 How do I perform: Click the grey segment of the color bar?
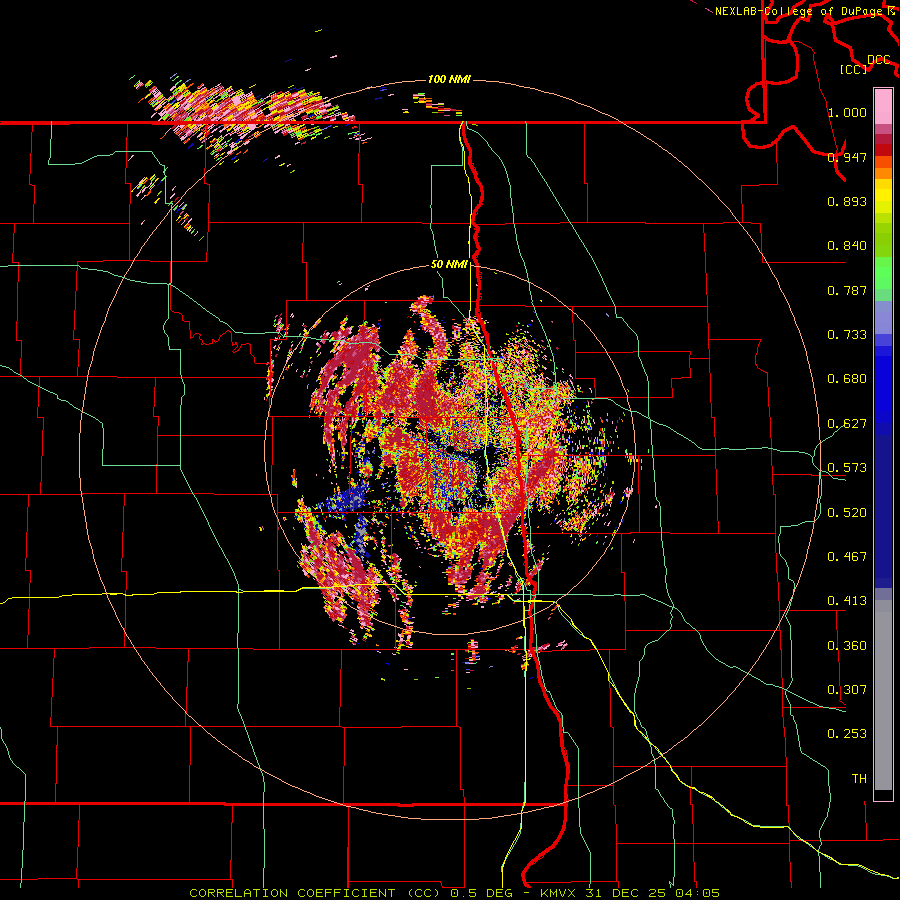883,695
